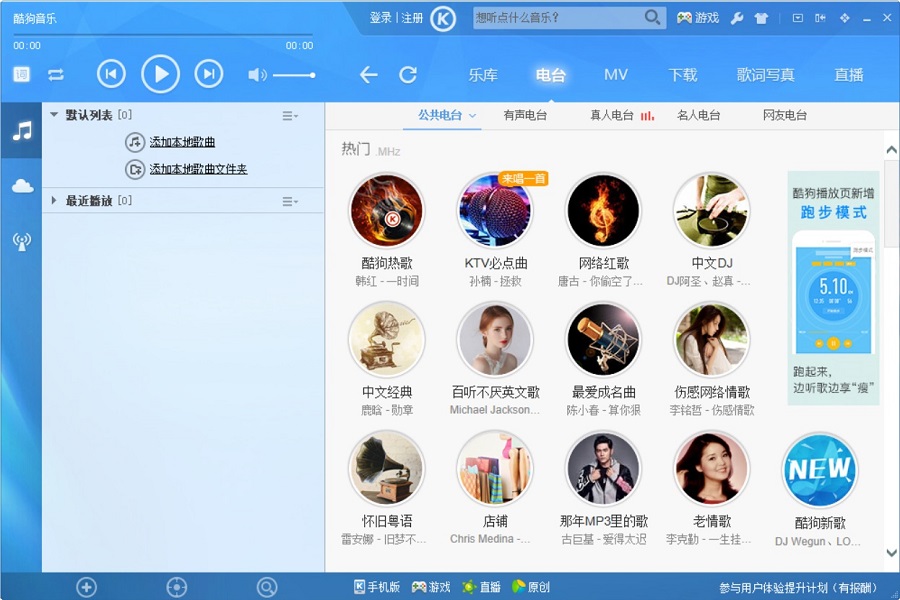Open 手机版 mobile version link
Image resolution: width=900 pixels, height=600 pixels.
click(377, 587)
